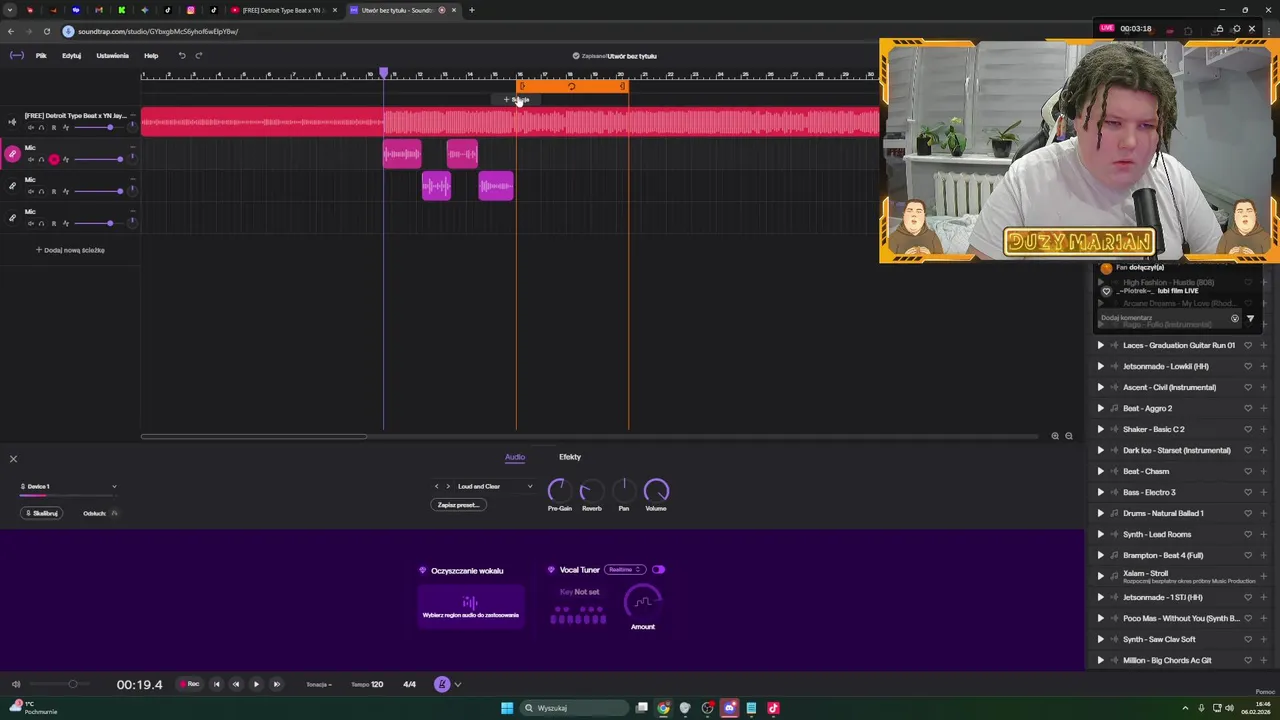This screenshot has width=1280, height=720.
Task: Open Windows Start menu on taskbar
Action: coord(507,708)
